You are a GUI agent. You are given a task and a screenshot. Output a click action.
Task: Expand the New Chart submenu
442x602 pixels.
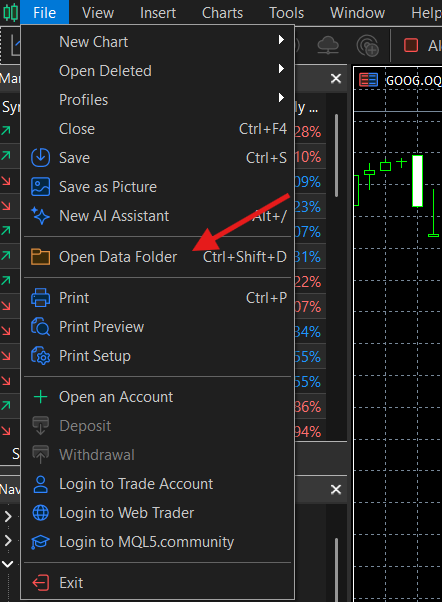(x=157, y=42)
